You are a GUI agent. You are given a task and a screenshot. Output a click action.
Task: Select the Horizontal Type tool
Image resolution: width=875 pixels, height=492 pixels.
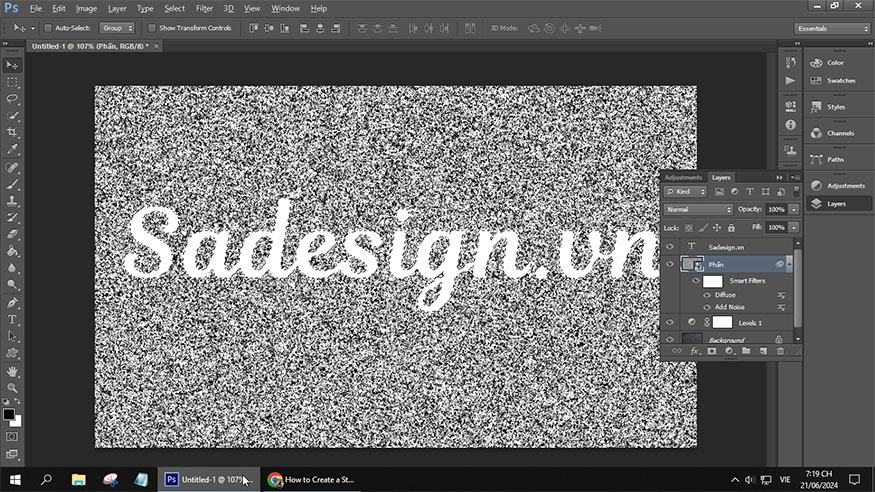point(12,320)
